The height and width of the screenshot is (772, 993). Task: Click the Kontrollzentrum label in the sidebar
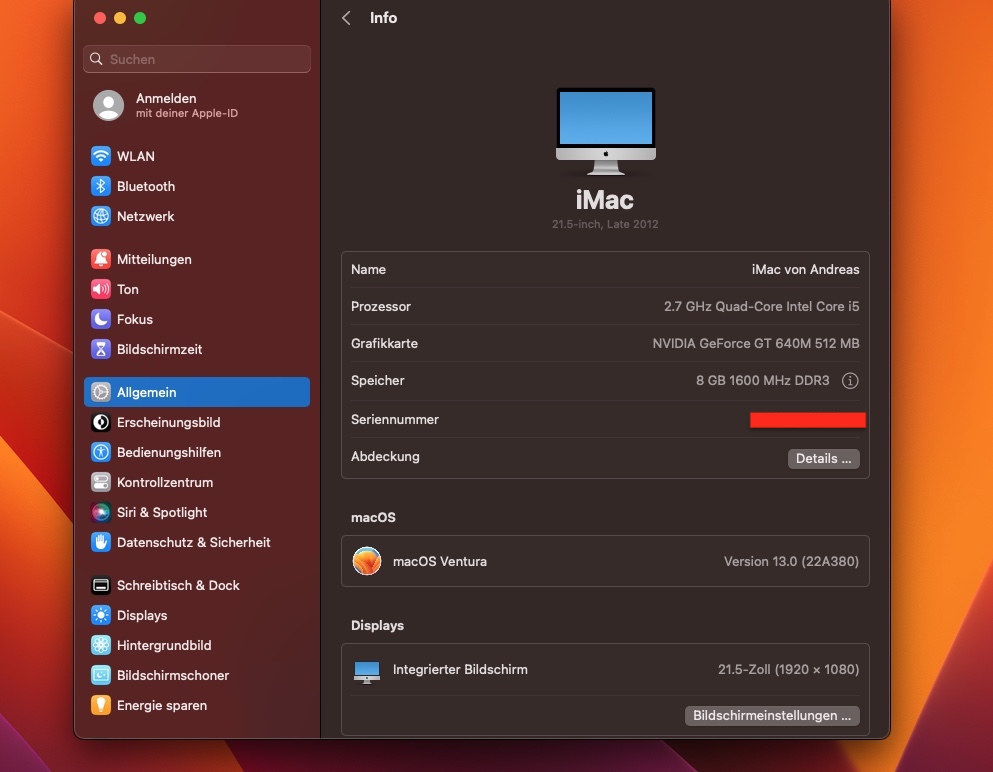[x=165, y=482]
